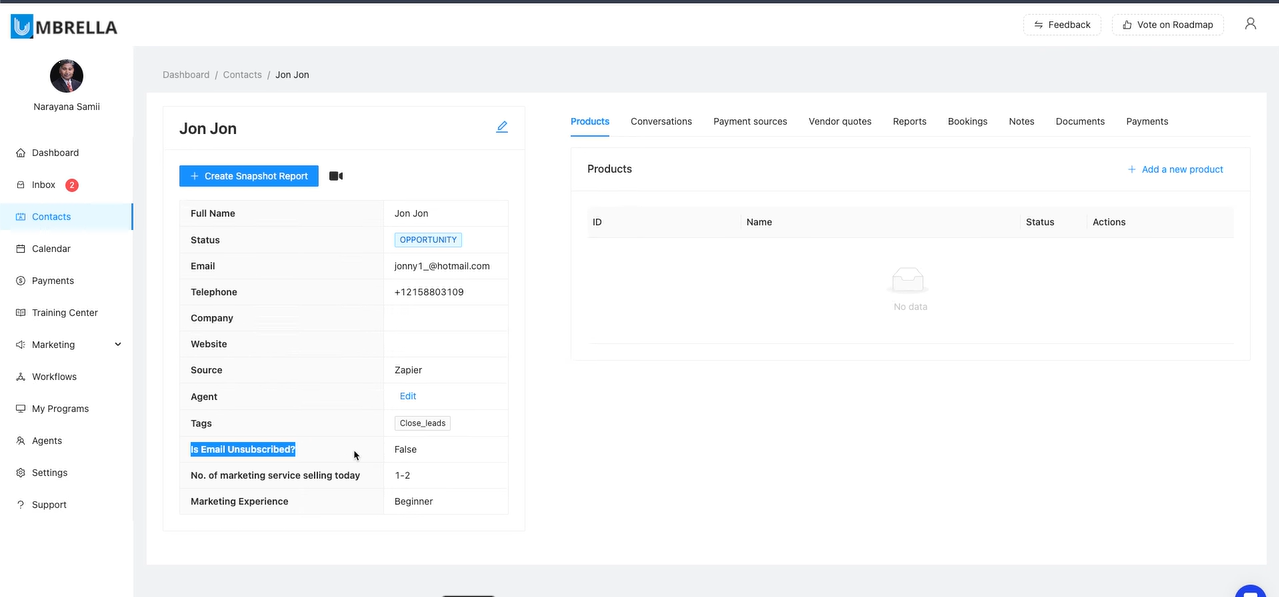Open Training Center from the sidebar
This screenshot has height=597, width=1279.
(66, 313)
